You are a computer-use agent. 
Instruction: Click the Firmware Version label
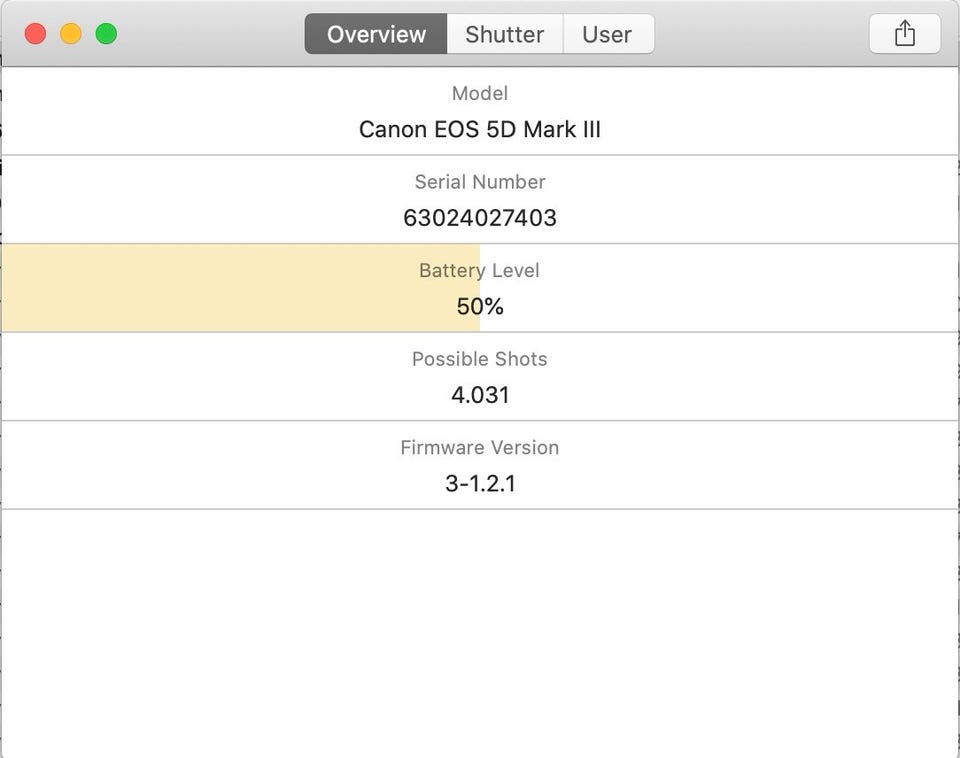(480, 447)
